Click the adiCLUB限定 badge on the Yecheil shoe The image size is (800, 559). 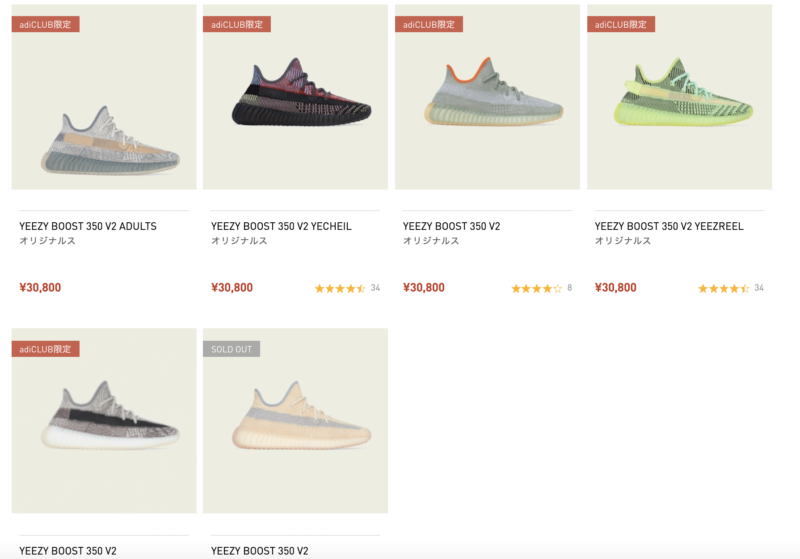tap(237, 24)
